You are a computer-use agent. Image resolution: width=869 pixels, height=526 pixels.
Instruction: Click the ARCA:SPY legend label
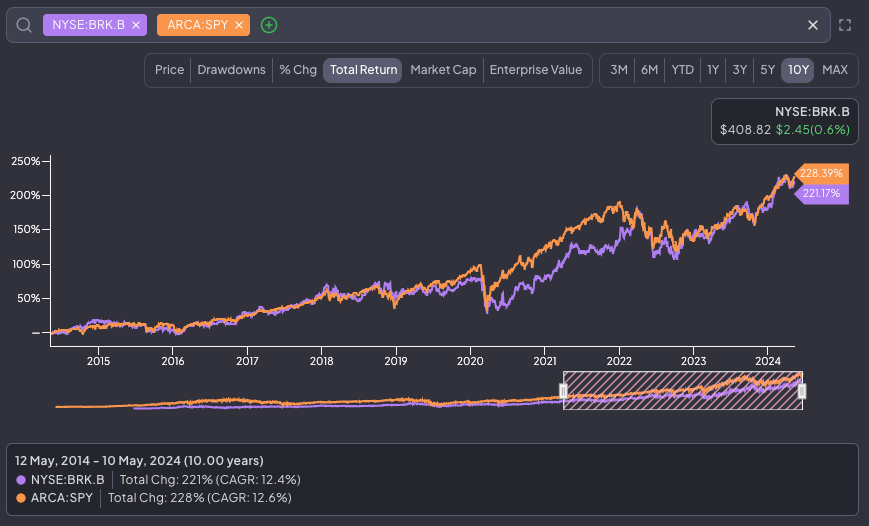62,498
